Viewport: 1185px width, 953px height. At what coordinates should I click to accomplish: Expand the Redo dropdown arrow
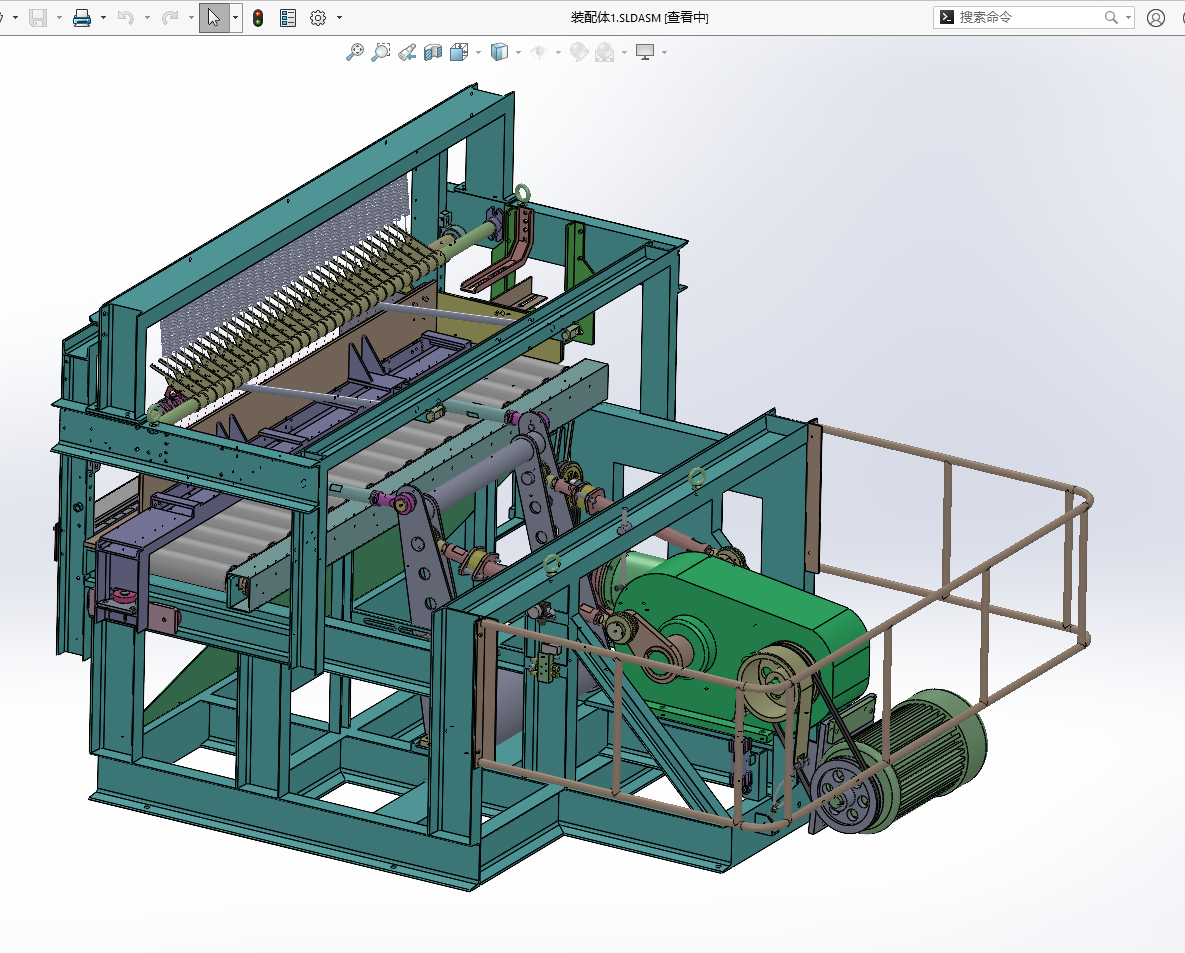191,17
